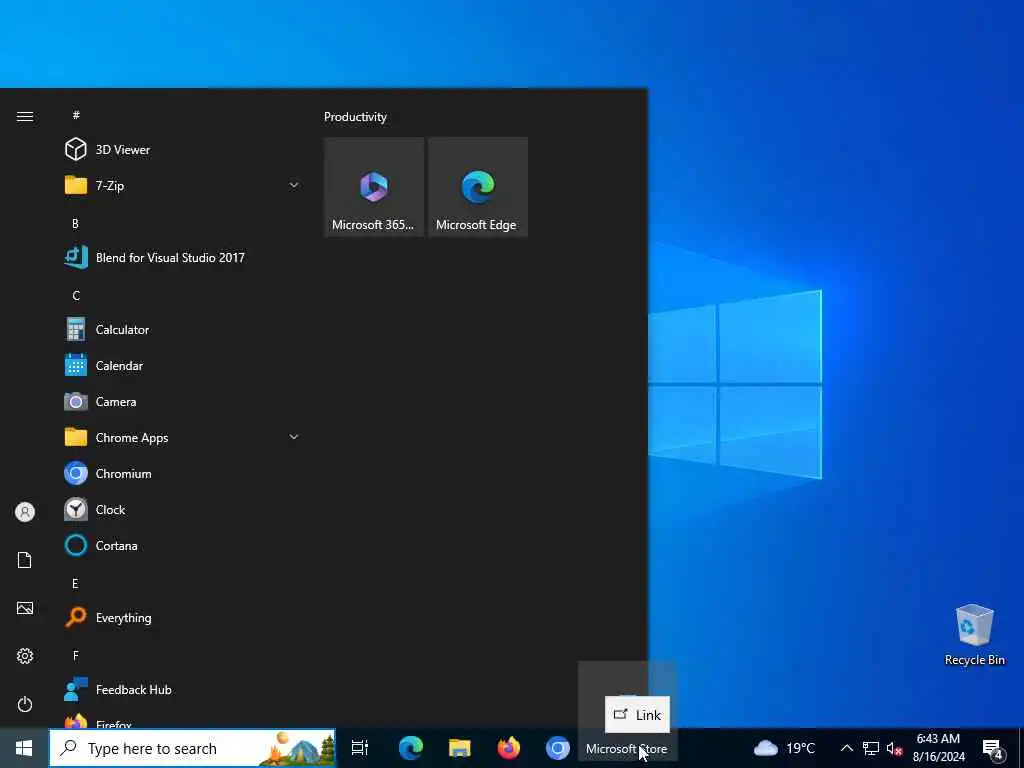Show hidden system tray icons
The image size is (1024, 768).
click(x=846, y=748)
